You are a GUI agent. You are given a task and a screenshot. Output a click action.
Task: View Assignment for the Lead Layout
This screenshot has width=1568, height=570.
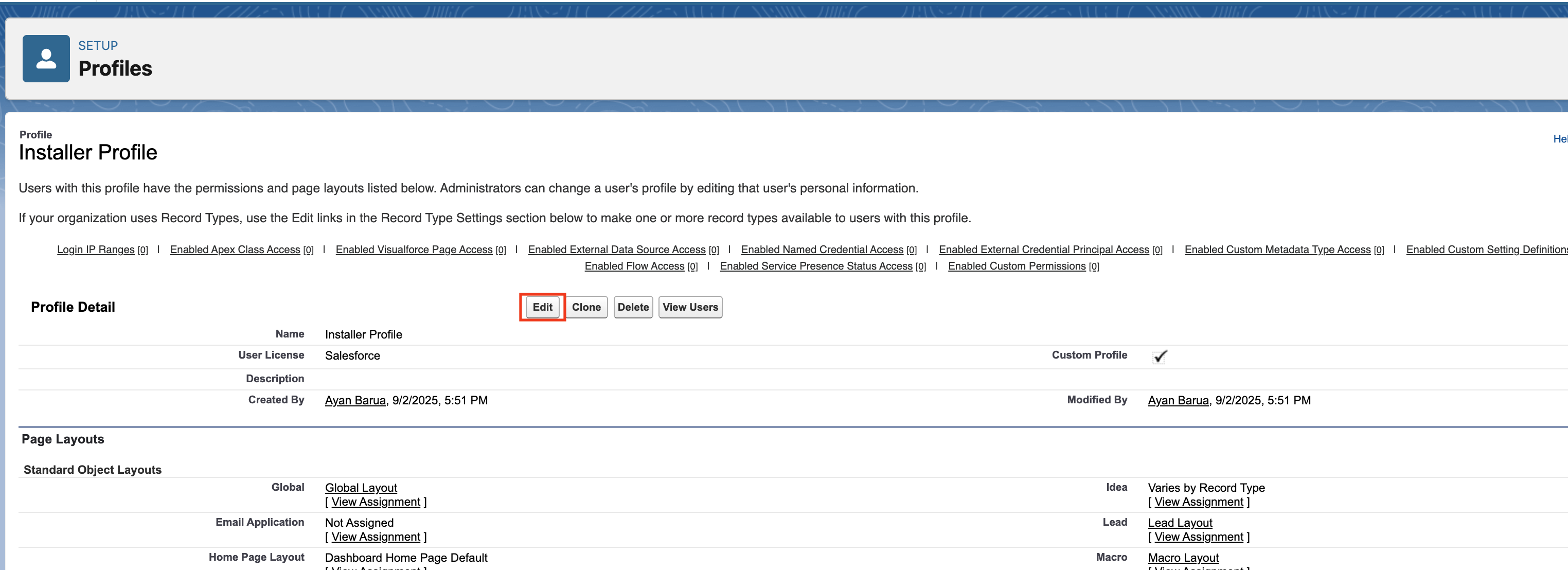pyautogui.click(x=1198, y=537)
